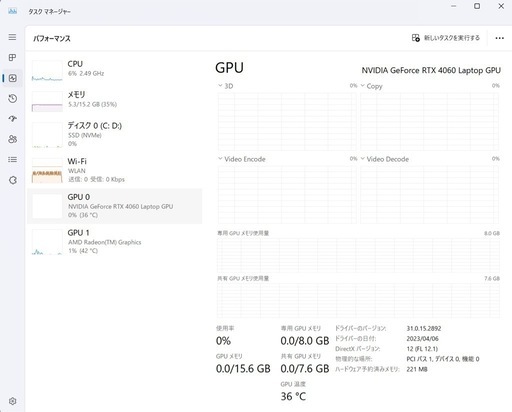Click the Copy engine graph area
This screenshot has height=412, width=512.
pyautogui.click(x=429, y=122)
